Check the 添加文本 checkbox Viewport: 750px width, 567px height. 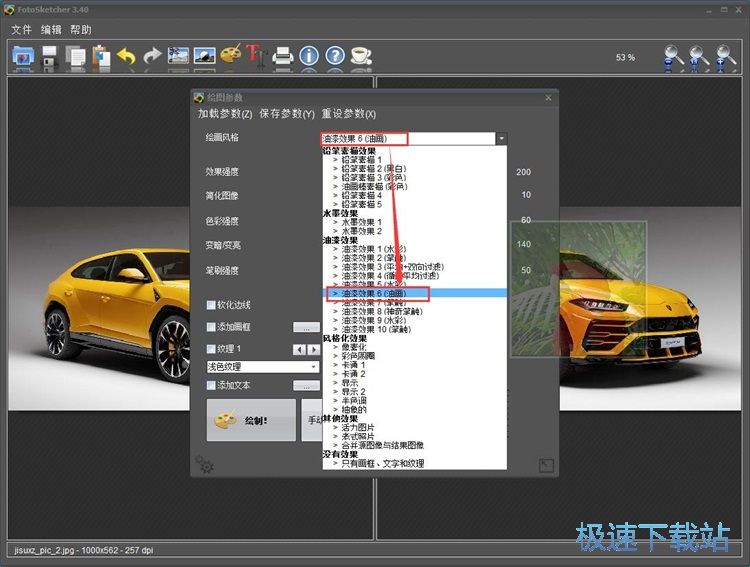coord(211,385)
